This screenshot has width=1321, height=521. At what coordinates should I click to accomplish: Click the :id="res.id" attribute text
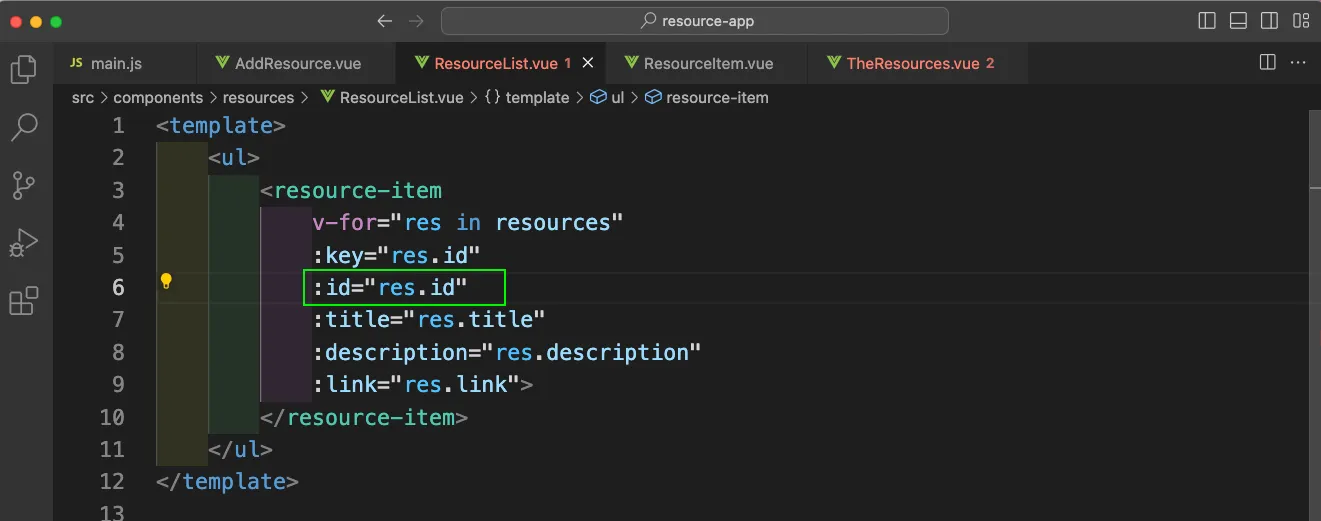(390, 287)
